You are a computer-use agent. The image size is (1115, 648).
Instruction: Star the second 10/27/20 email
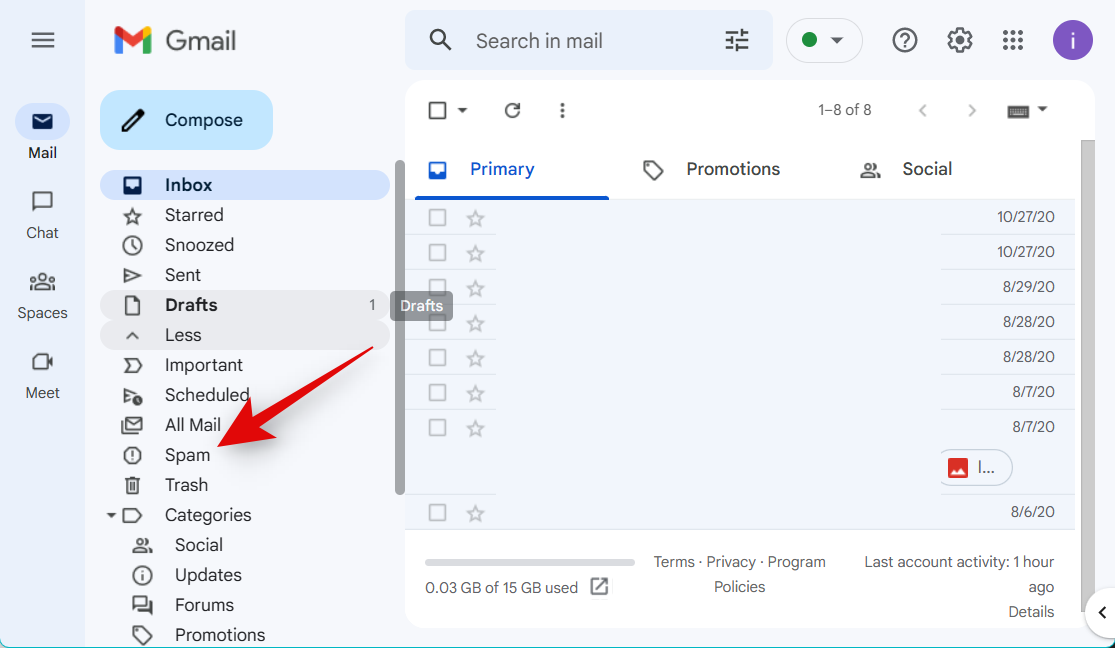476,253
